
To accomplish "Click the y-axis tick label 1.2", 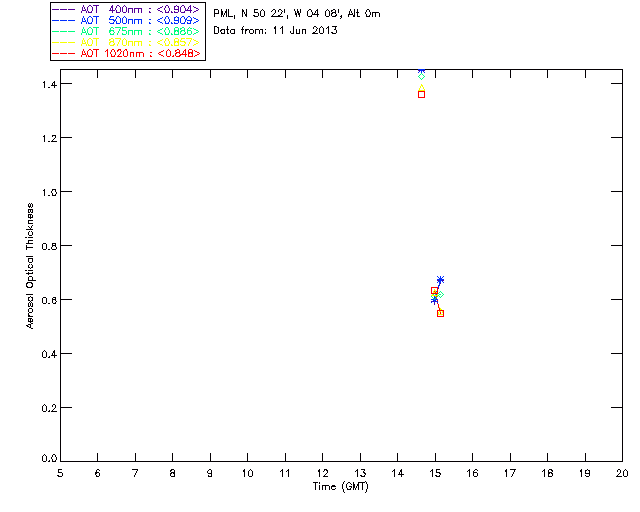I will [x=49, y=138].
